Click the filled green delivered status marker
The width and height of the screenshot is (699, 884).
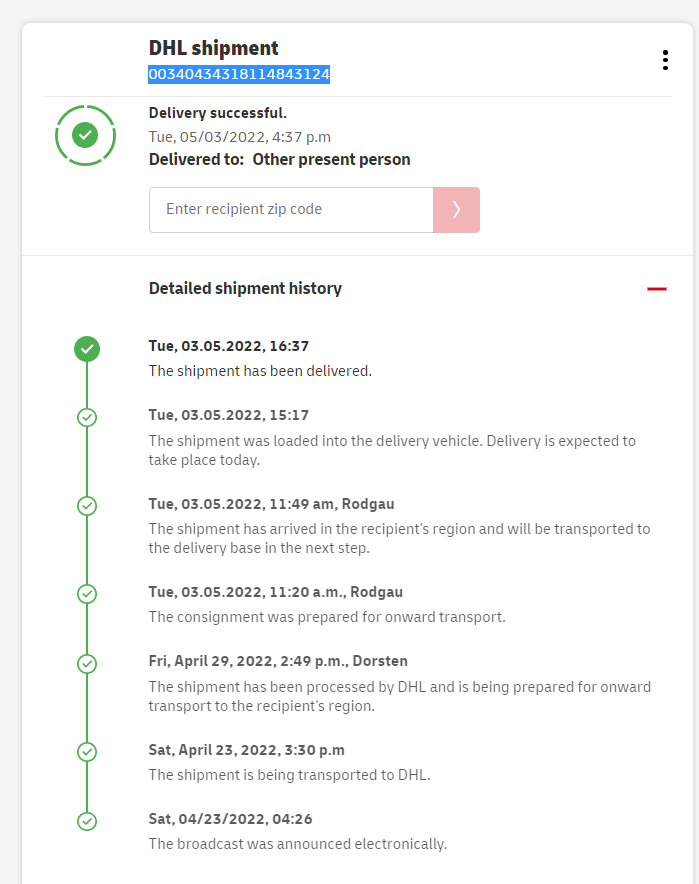[87, 348]
